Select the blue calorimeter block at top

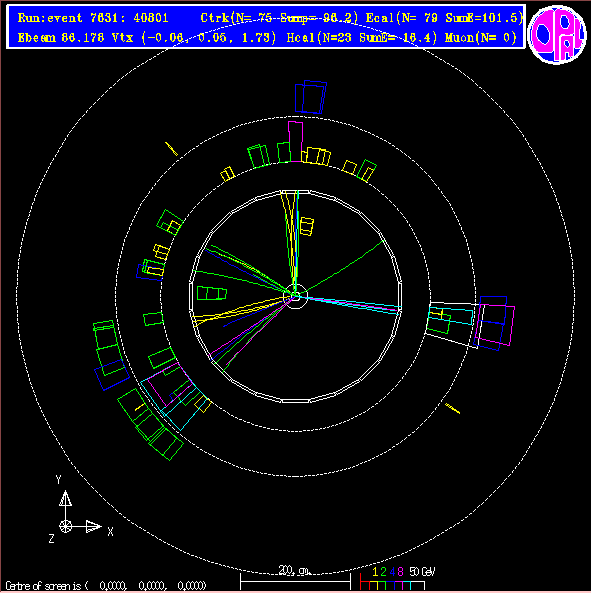(310, 97)
